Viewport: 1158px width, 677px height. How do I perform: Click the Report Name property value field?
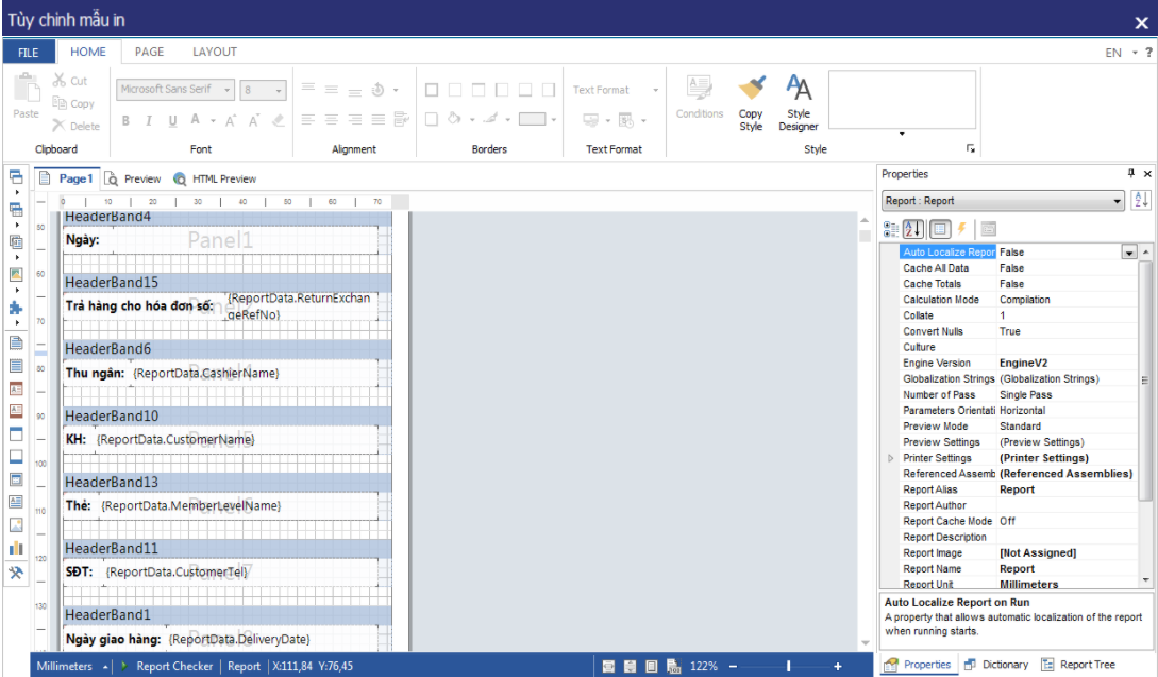1066,569
